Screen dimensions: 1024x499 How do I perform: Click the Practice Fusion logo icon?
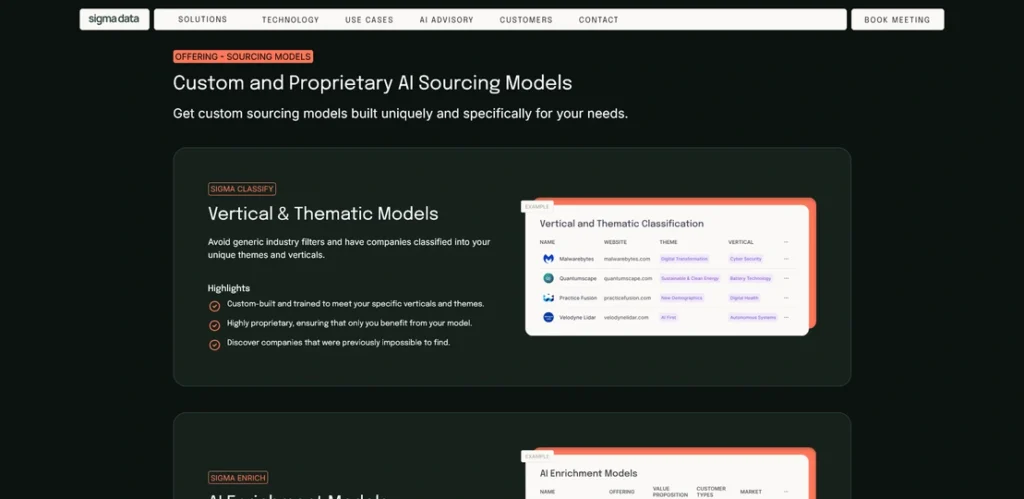[x=548, y=298]
